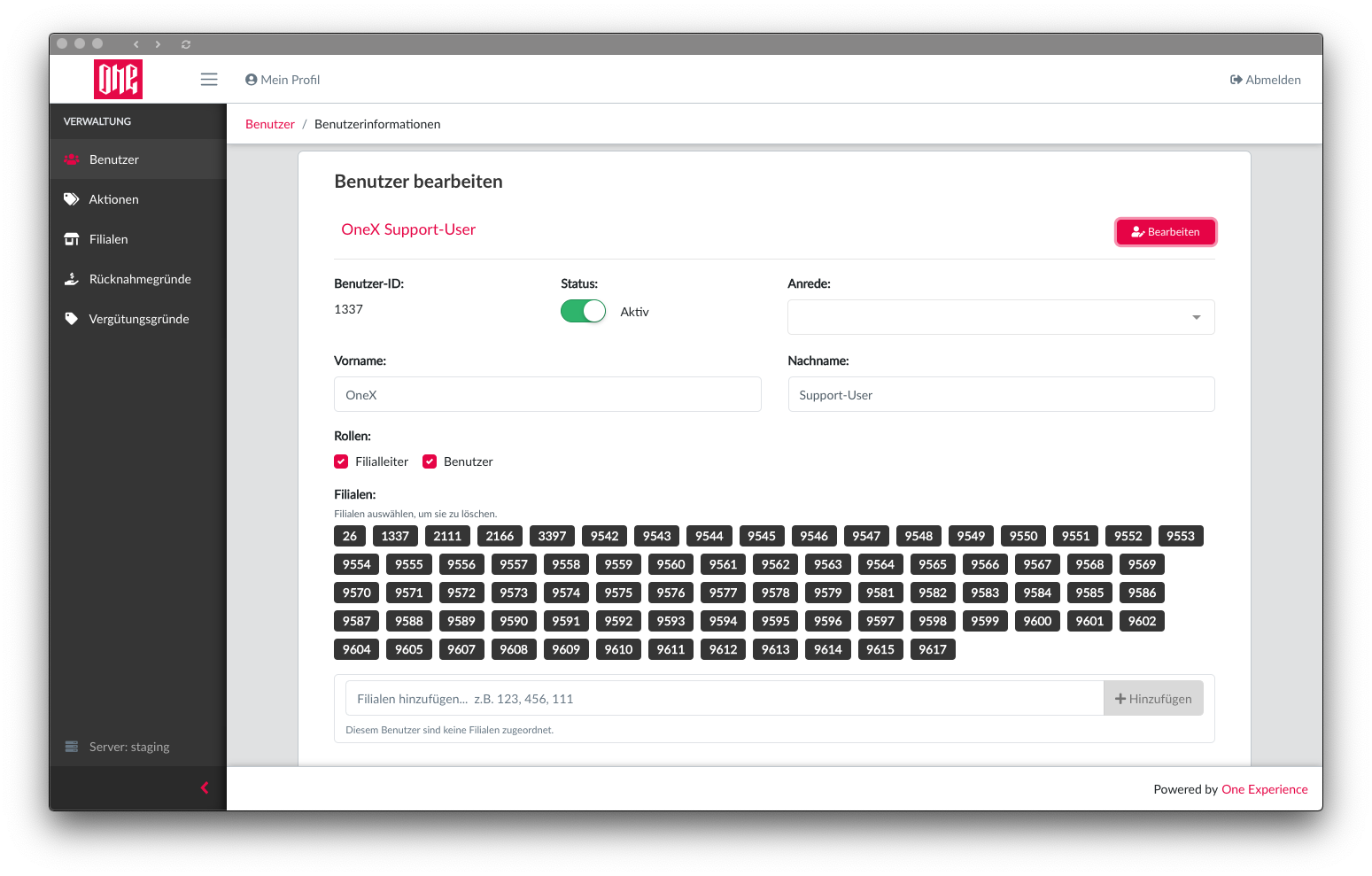Uncheck the Filialleiter role checkbox

341,461
